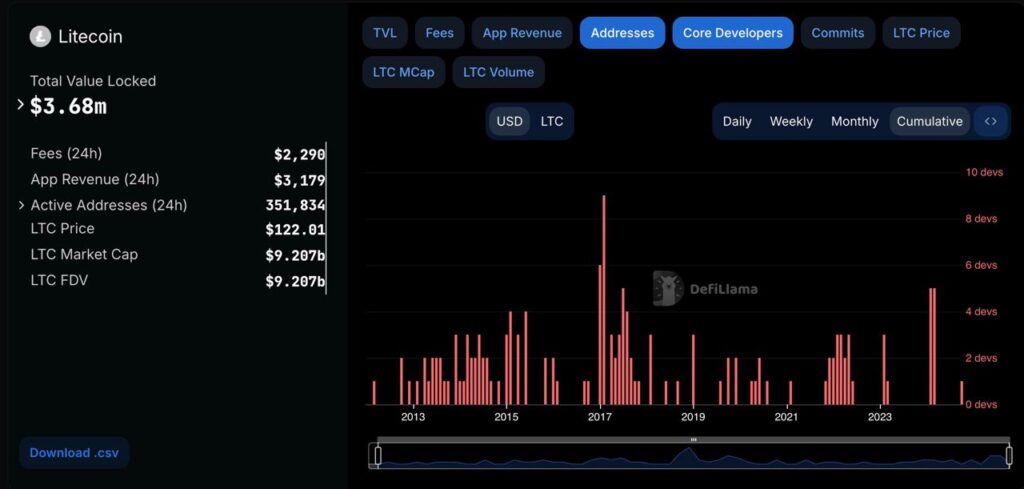Click the Litecoin title text
The width and height of the screenshot is (1024, 489).
click(x=90, y=37)
